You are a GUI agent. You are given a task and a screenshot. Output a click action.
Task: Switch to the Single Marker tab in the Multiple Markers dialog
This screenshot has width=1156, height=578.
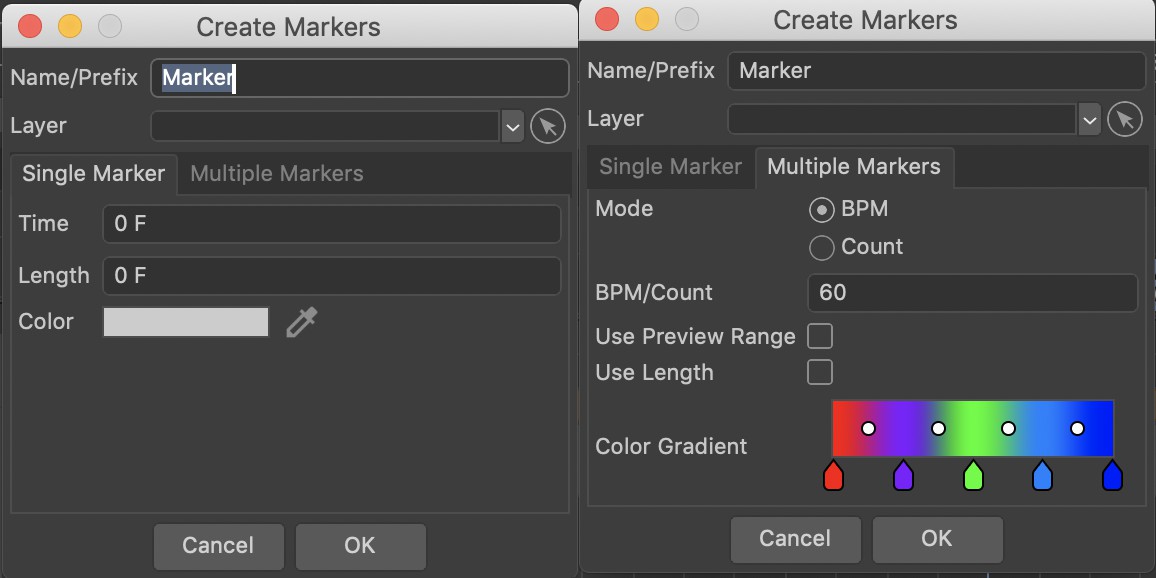[x=670, y=167]
